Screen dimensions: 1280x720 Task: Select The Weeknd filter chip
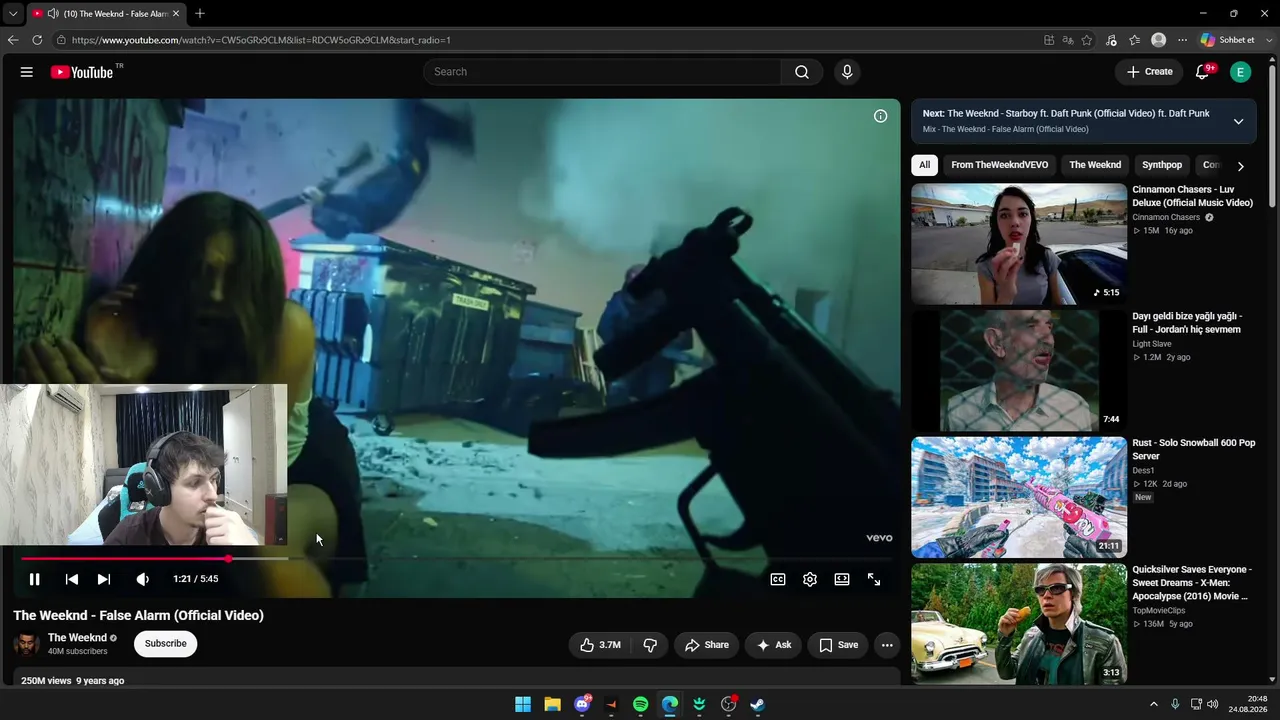point(1095,165)
